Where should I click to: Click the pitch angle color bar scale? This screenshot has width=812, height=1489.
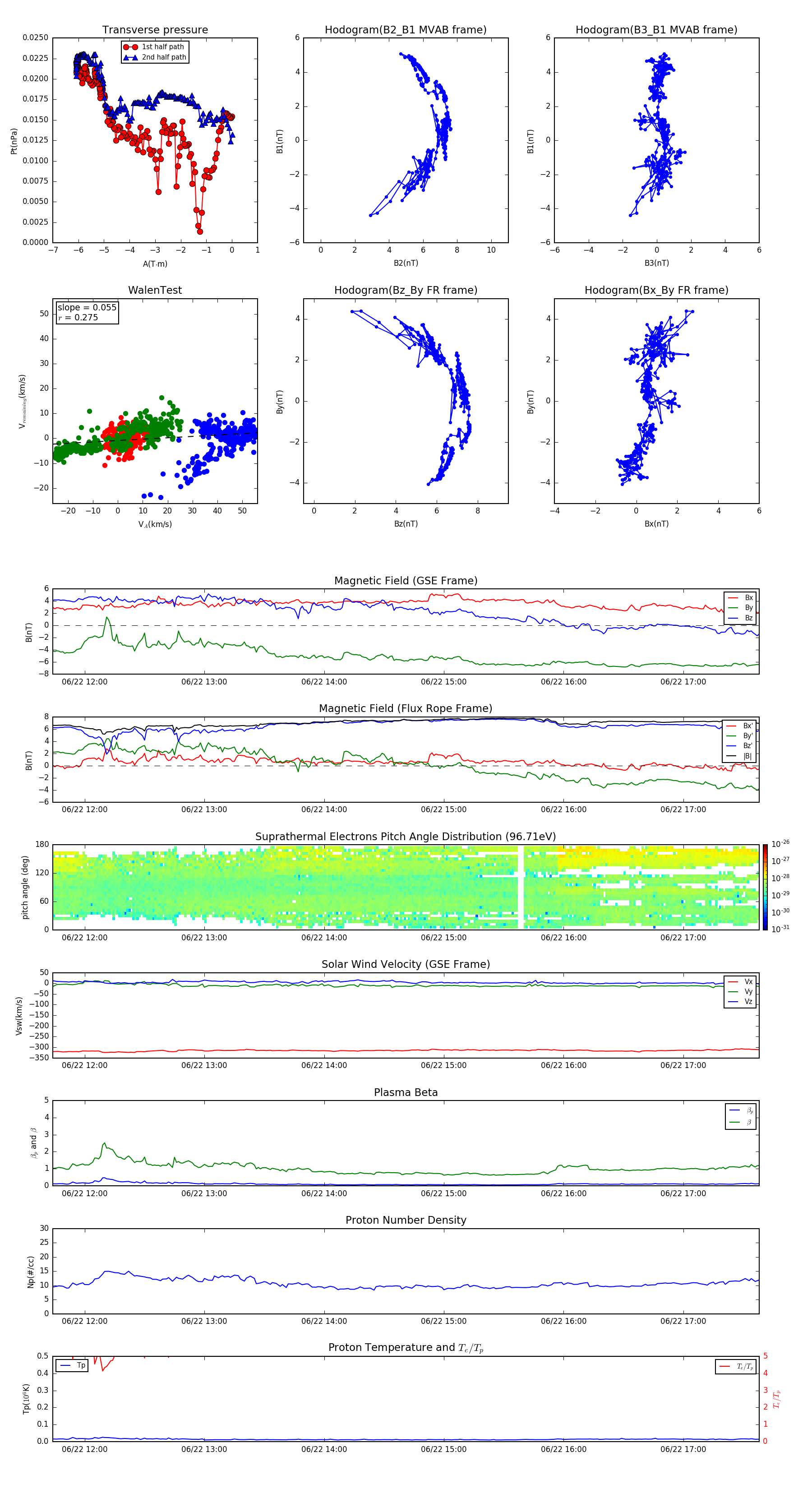click(765, 887)
